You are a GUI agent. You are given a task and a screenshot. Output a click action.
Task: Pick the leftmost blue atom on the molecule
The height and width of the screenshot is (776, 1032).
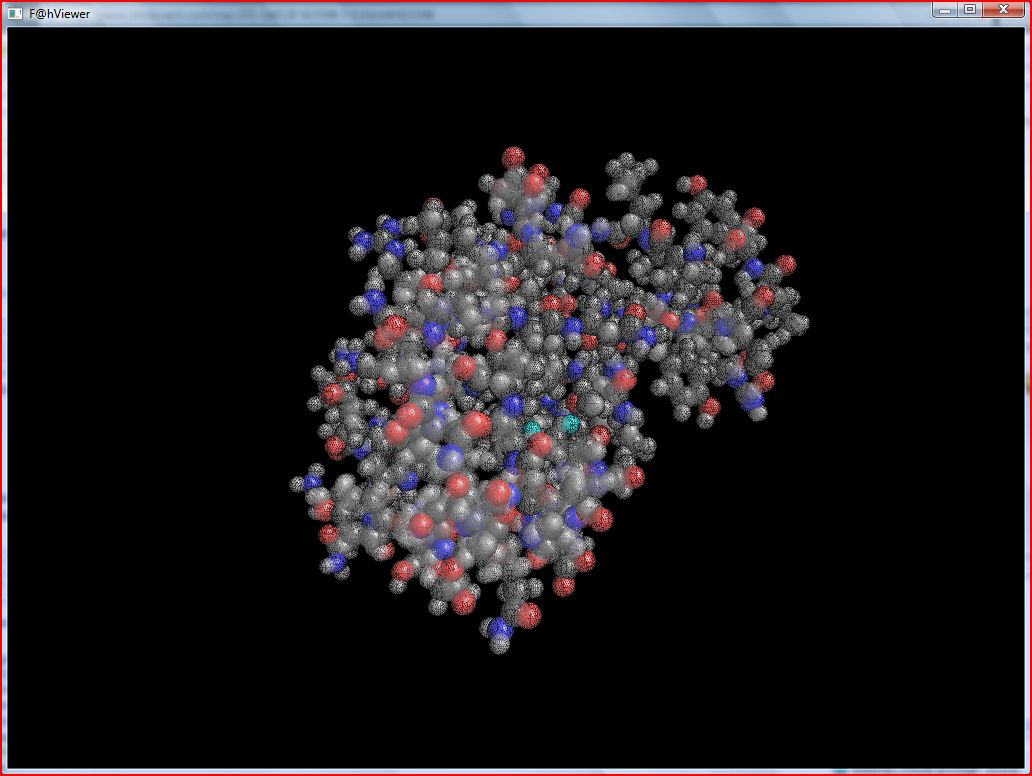click(x=313, y=482)
